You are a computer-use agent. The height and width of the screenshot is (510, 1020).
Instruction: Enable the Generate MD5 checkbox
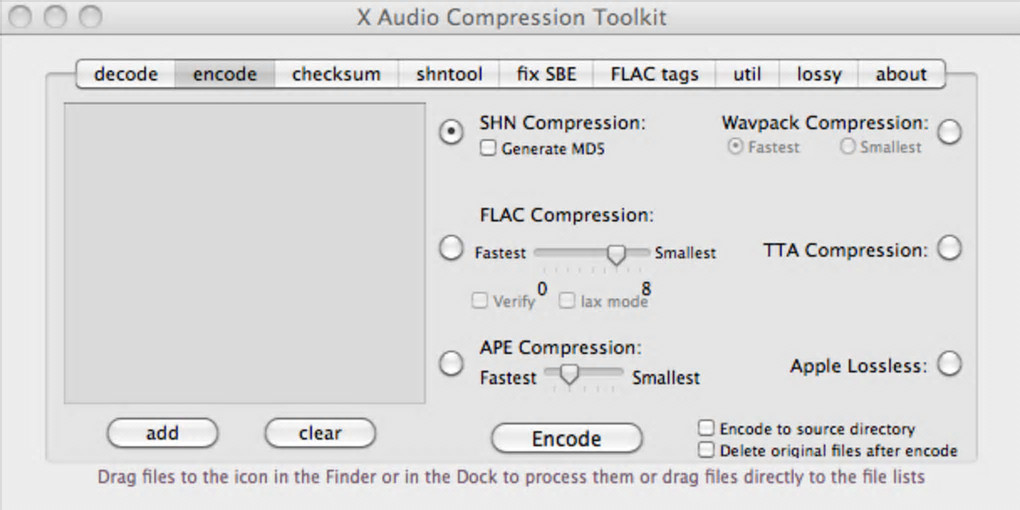tap(488, 149)
